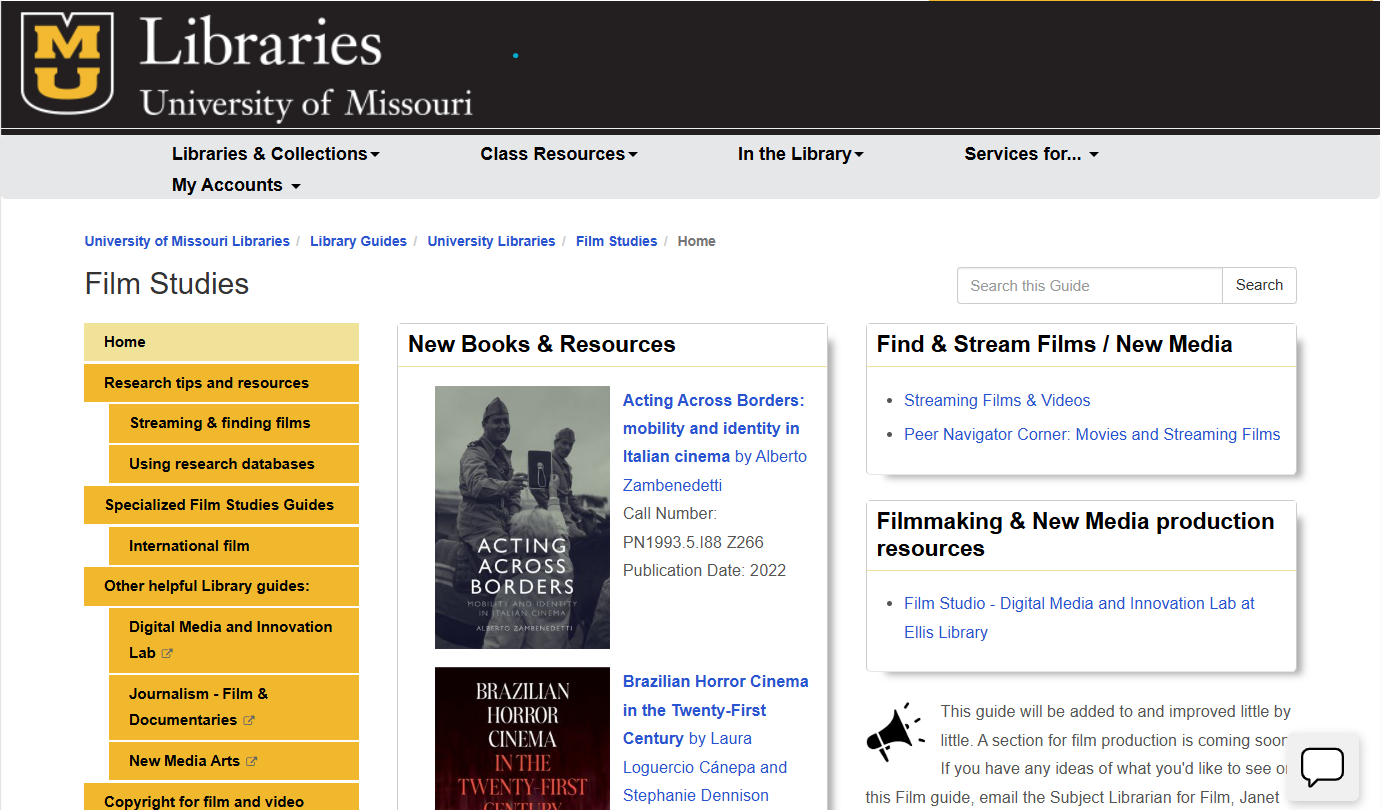This screenshot has height=810, width=1382.
Task: Click Library Guides breadcrumb link
Action: coord(358,241)
